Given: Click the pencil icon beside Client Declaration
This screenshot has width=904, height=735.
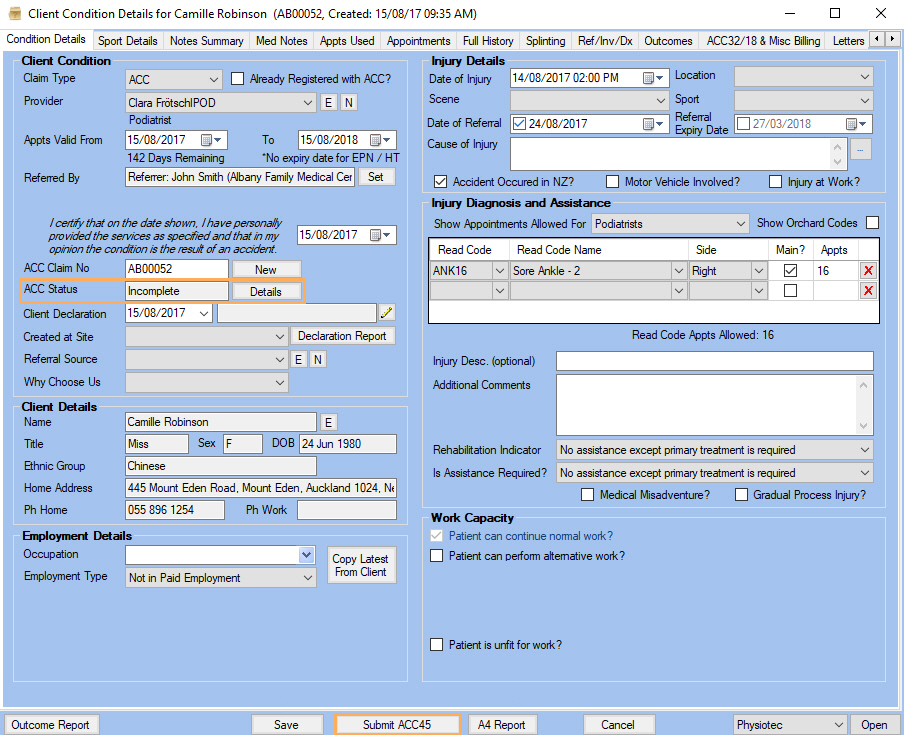Looking at the screenshot, I should click(x=387, y=313).
